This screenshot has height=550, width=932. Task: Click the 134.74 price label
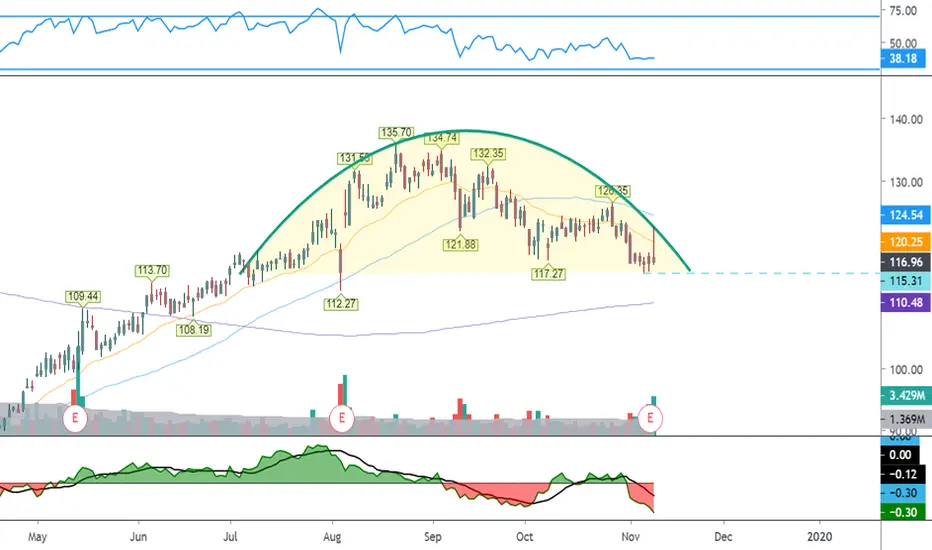(x=442, y=138)
